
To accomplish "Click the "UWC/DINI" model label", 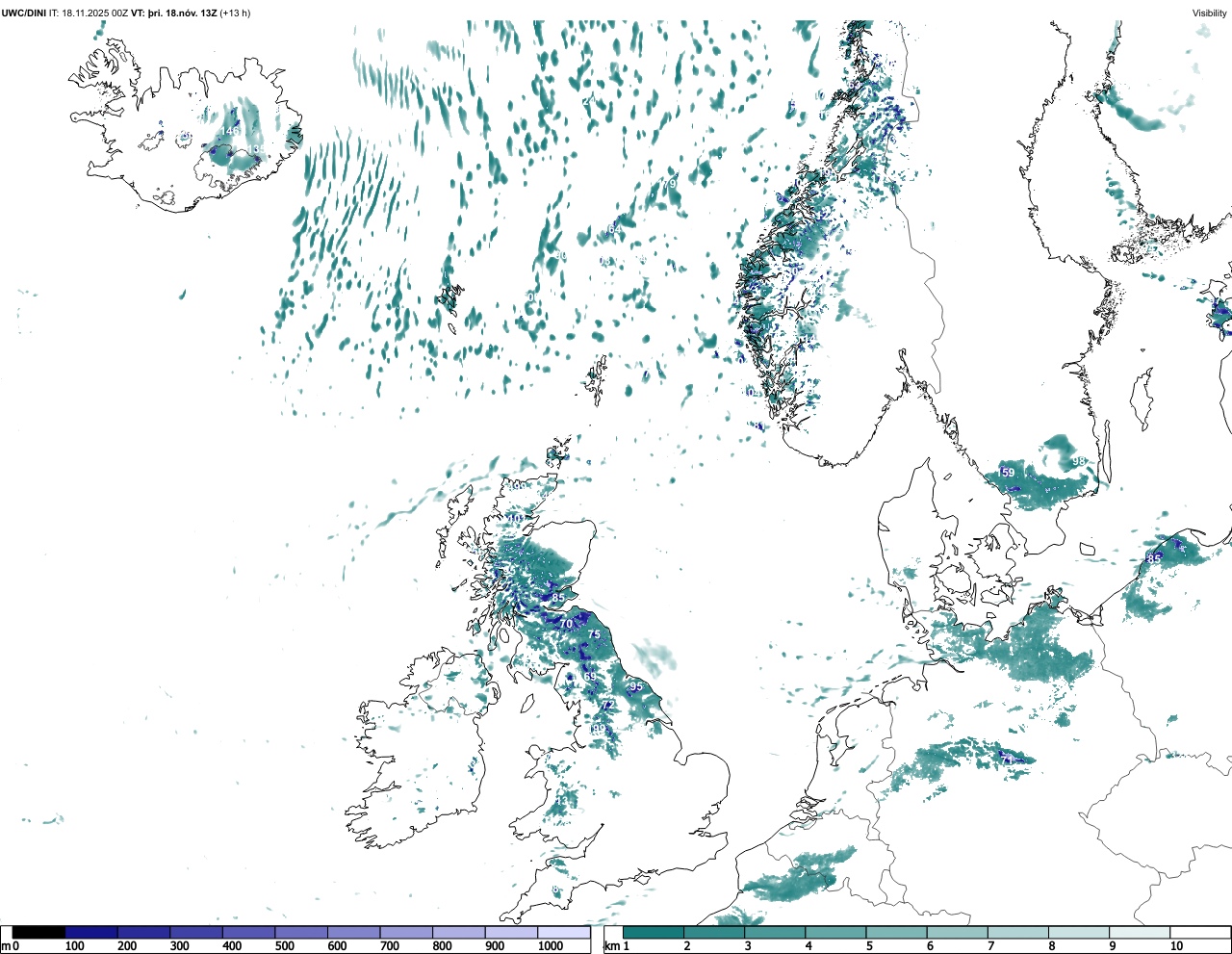I will tap(24, 13).
